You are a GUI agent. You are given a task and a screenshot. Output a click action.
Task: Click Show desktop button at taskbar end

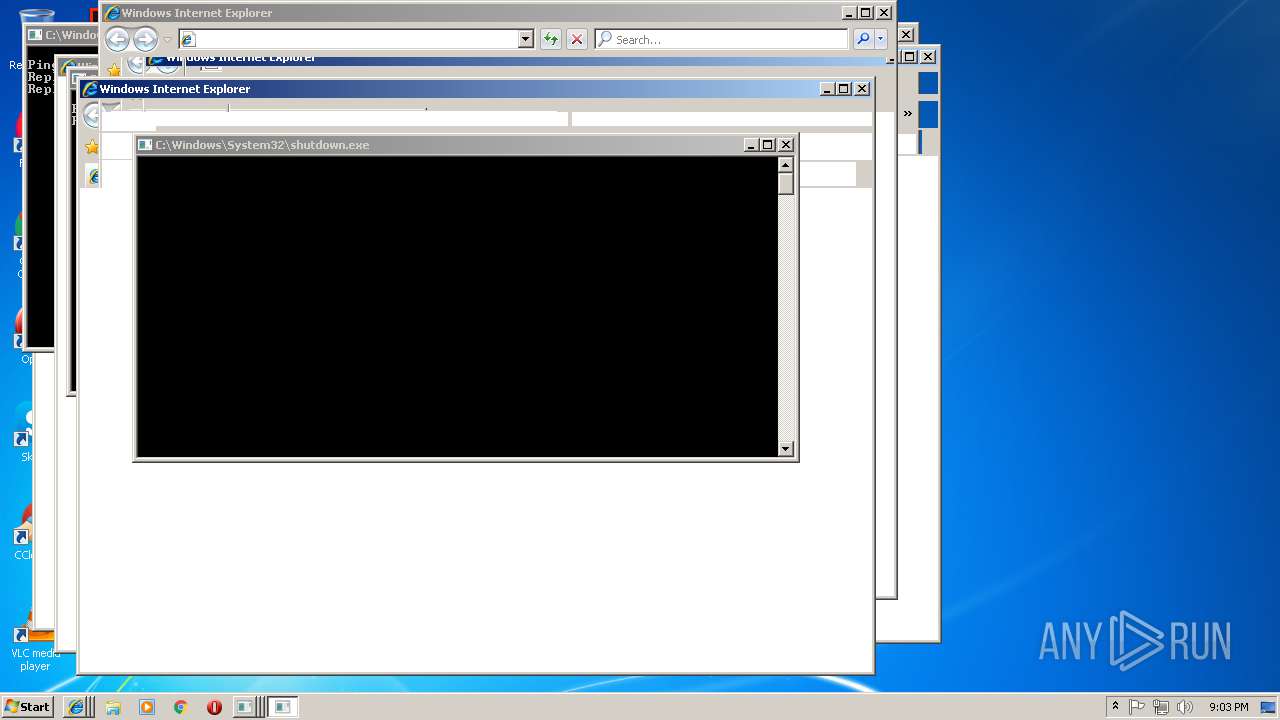tap(1268, 707)
